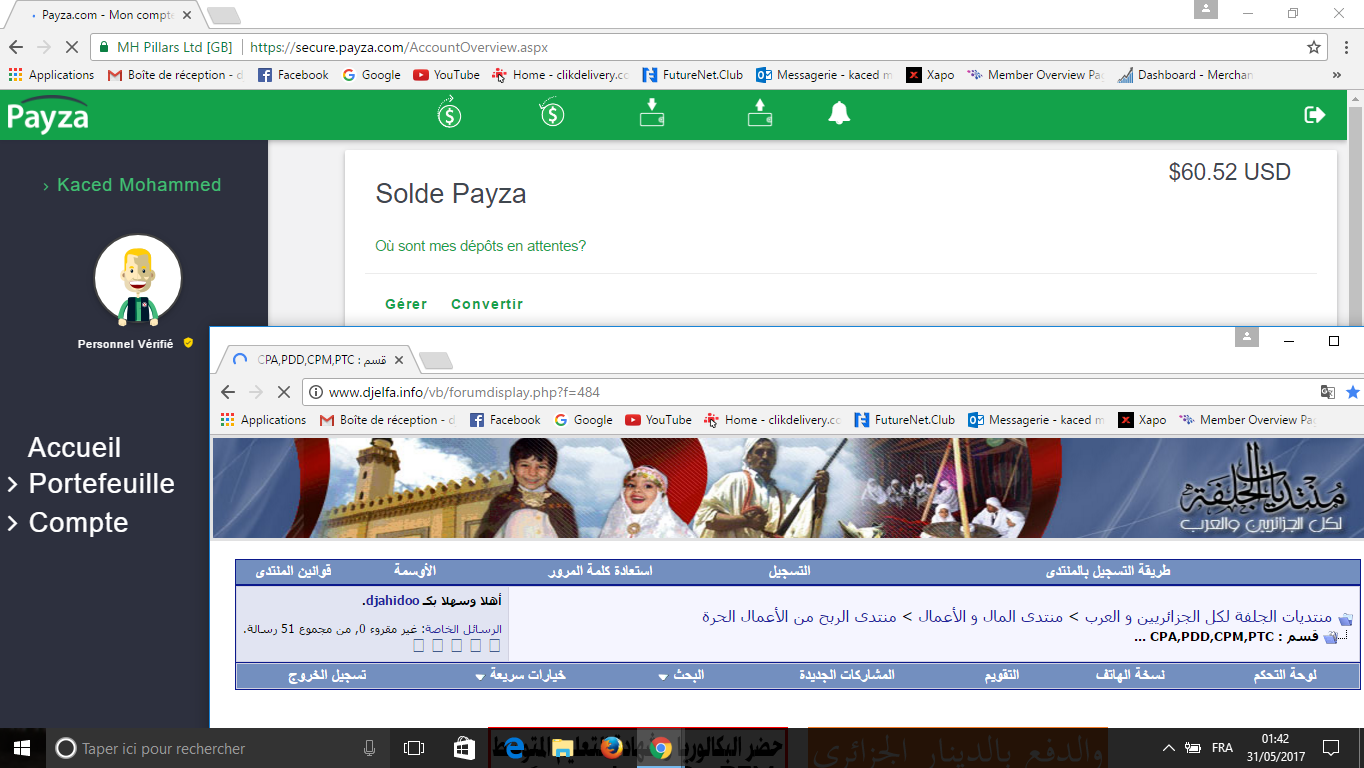Show hidden bookmarks with the double chevron in Payza window
This screenshot has height=768, width=1364.
click(1337, 75)
